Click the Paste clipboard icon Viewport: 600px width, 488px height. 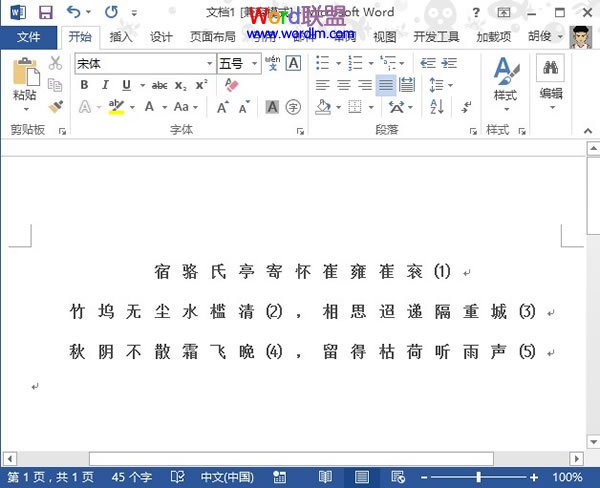[x=24, y=80]
